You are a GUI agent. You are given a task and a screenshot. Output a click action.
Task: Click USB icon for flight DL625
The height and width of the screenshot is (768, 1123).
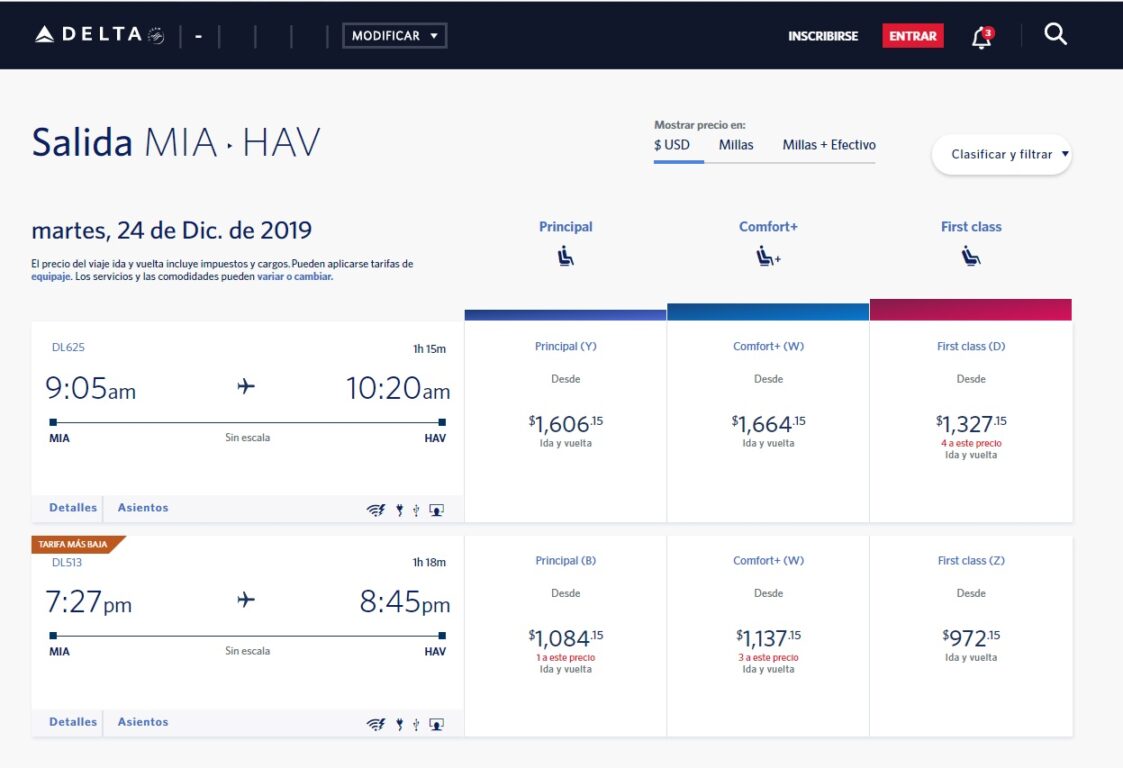(416, 510)
